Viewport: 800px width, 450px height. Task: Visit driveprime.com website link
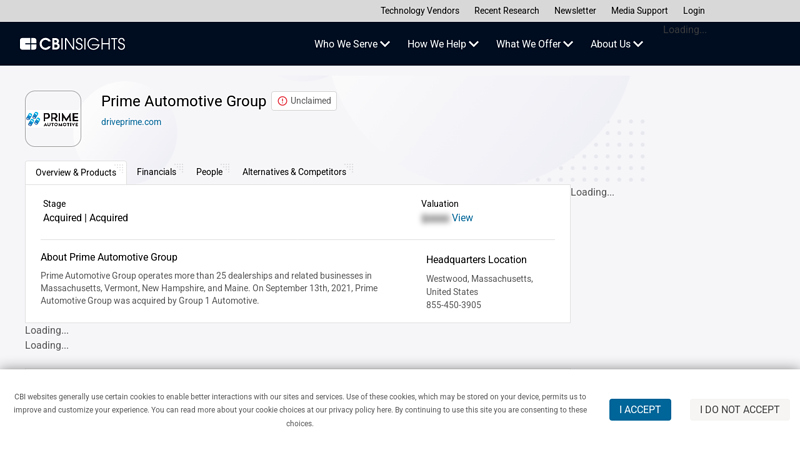pyautogui.click(x=131, y=122)
